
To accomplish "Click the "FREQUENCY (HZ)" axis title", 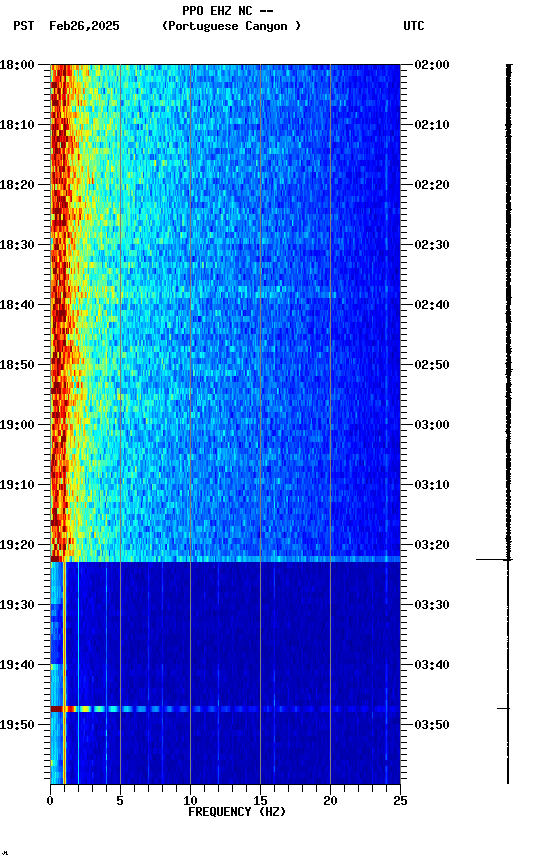I will 237,813.
